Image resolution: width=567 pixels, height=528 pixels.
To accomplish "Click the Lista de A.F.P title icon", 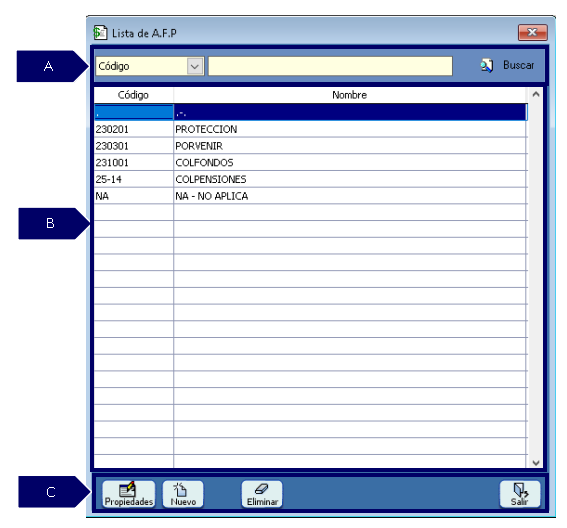I will (x=100, y=33).
